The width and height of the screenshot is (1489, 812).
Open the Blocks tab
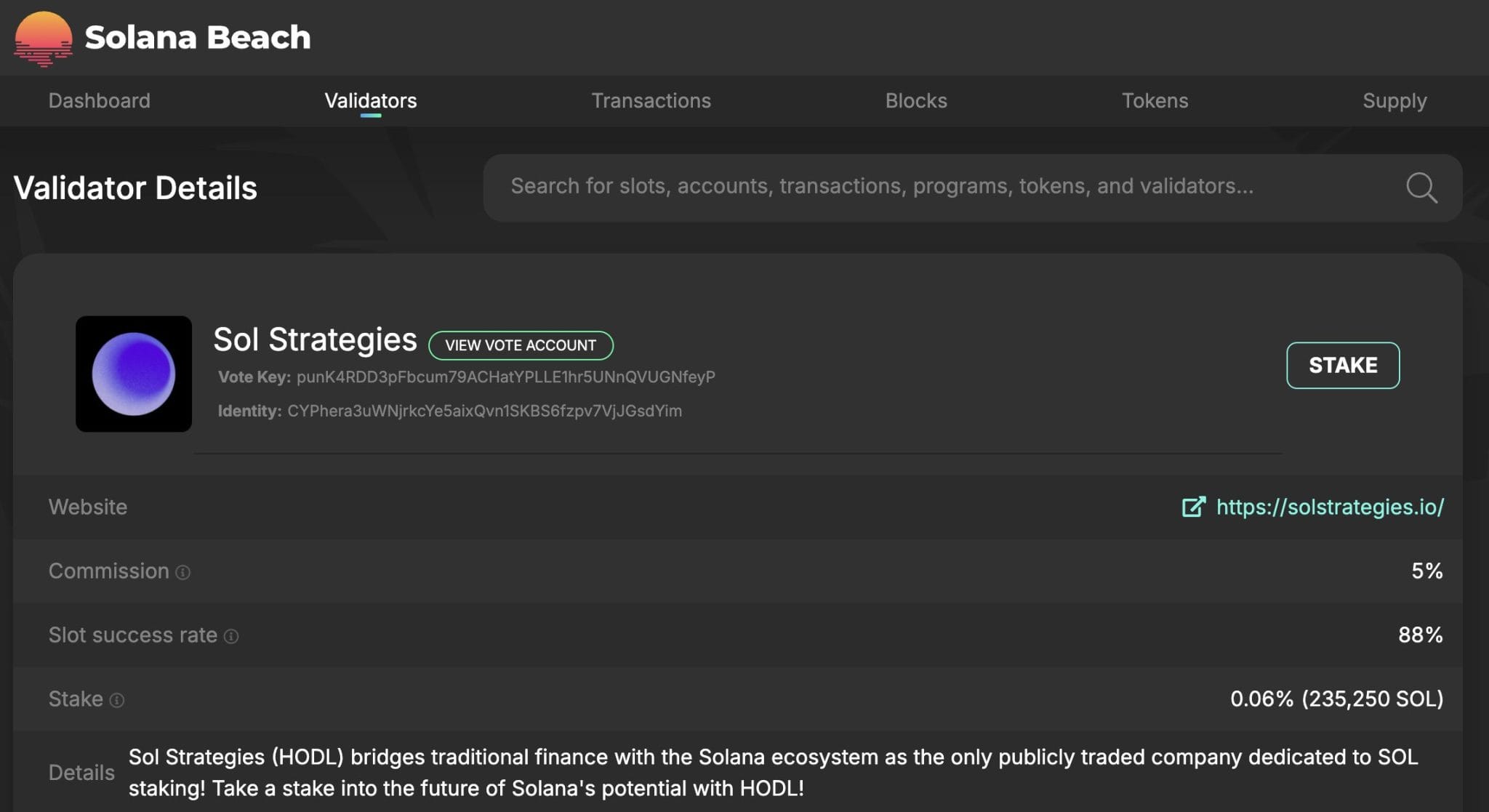tap(915, 100)
